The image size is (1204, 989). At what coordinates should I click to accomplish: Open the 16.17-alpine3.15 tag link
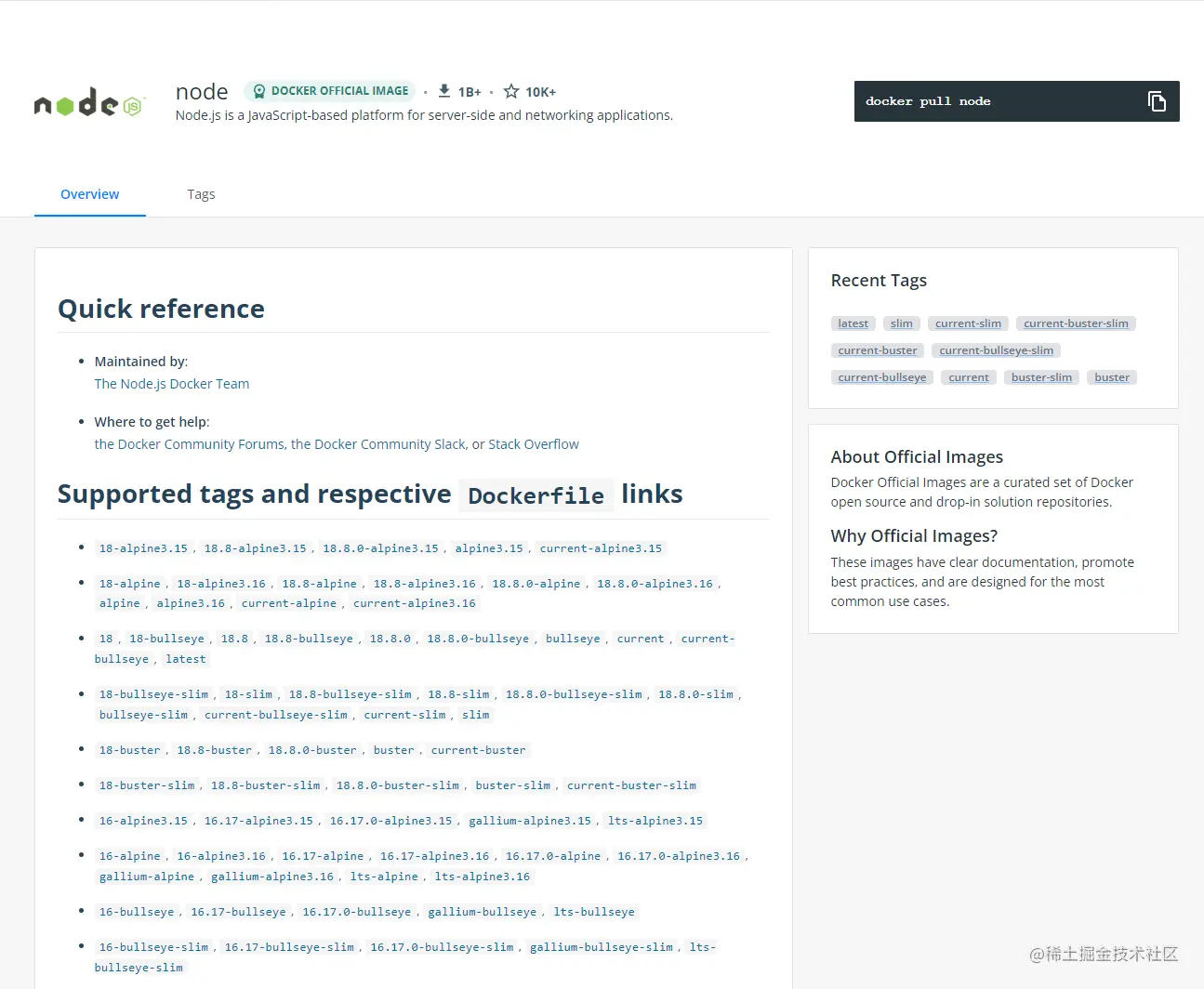pos(258,821)
